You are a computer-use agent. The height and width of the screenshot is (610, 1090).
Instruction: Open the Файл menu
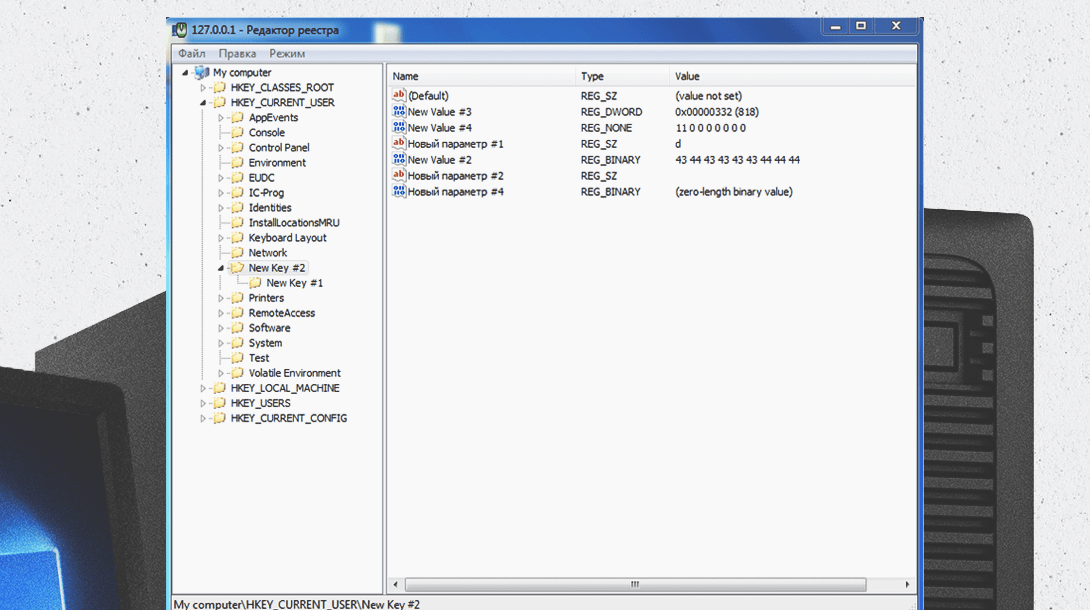192,54
